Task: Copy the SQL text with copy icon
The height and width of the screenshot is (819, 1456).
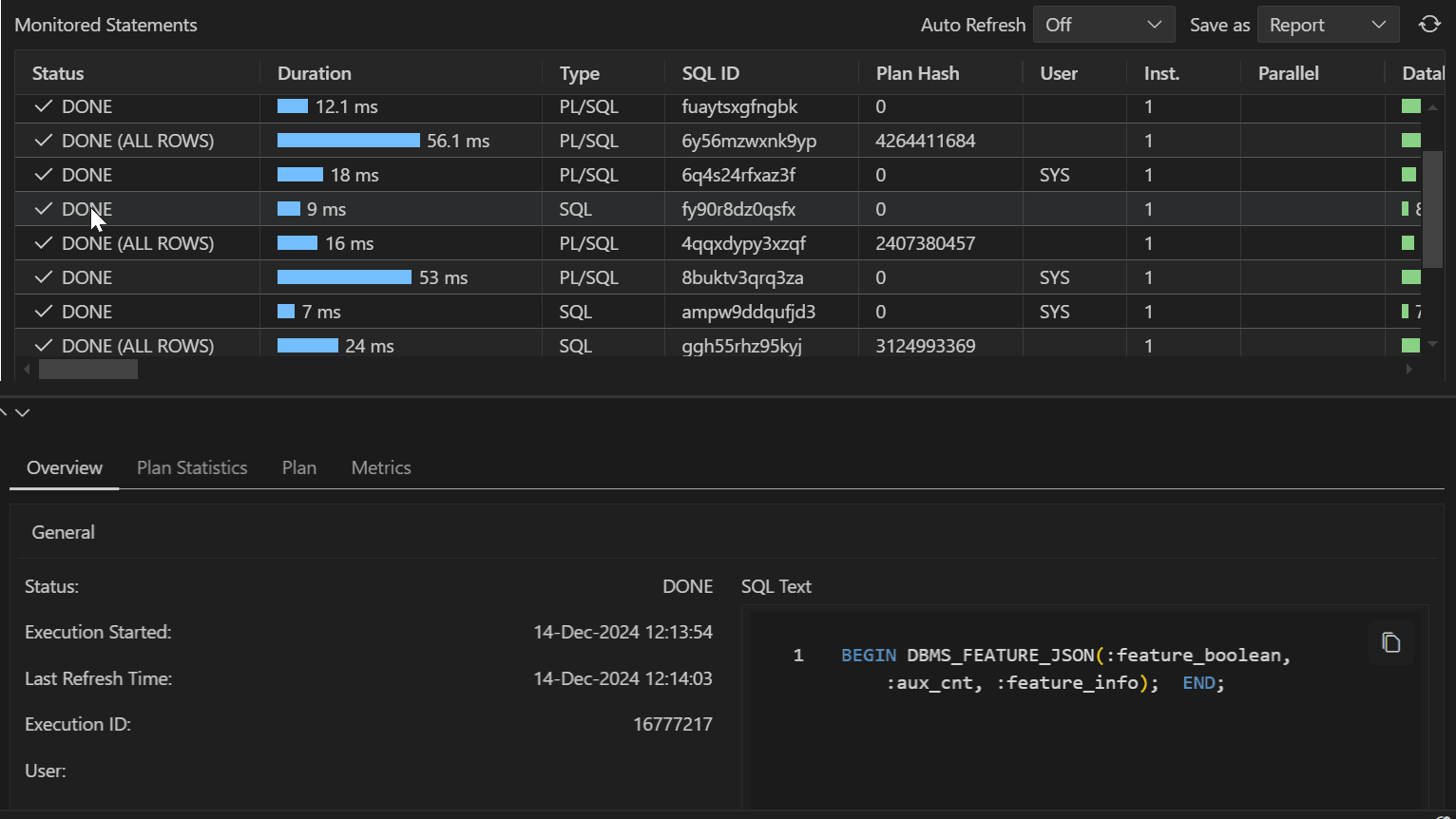Action: click(x=1390, y=643)
